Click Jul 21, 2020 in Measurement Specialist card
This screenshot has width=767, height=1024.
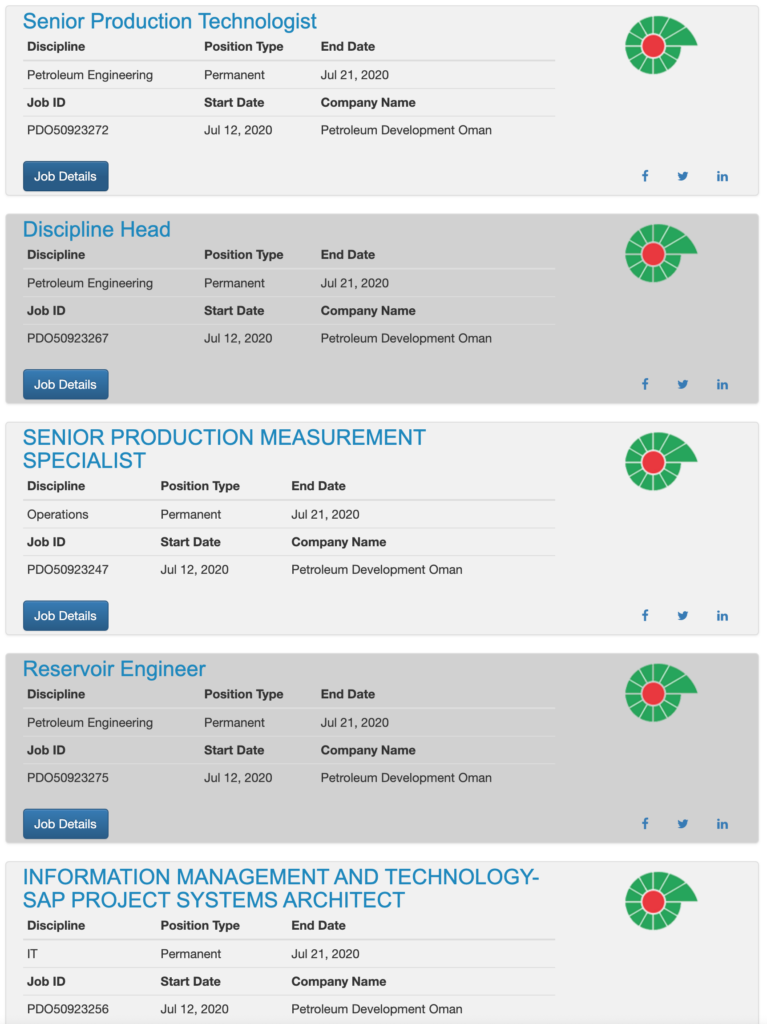325,515
